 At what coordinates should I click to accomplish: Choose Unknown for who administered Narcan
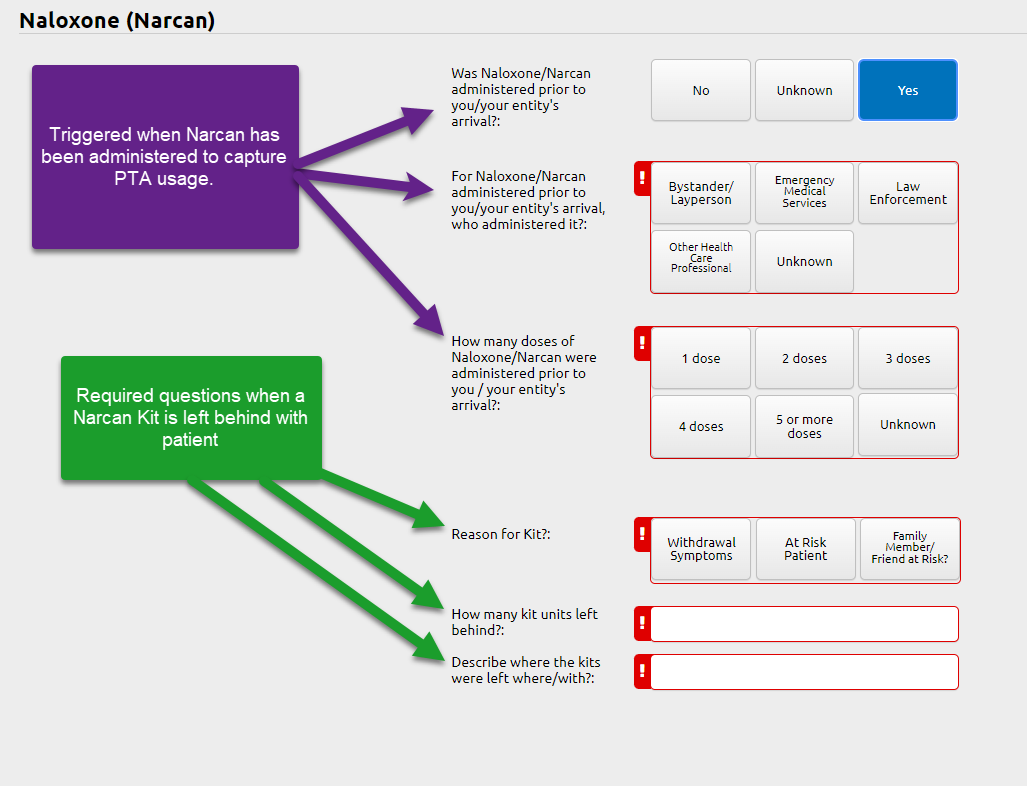(x=804, y=261)
